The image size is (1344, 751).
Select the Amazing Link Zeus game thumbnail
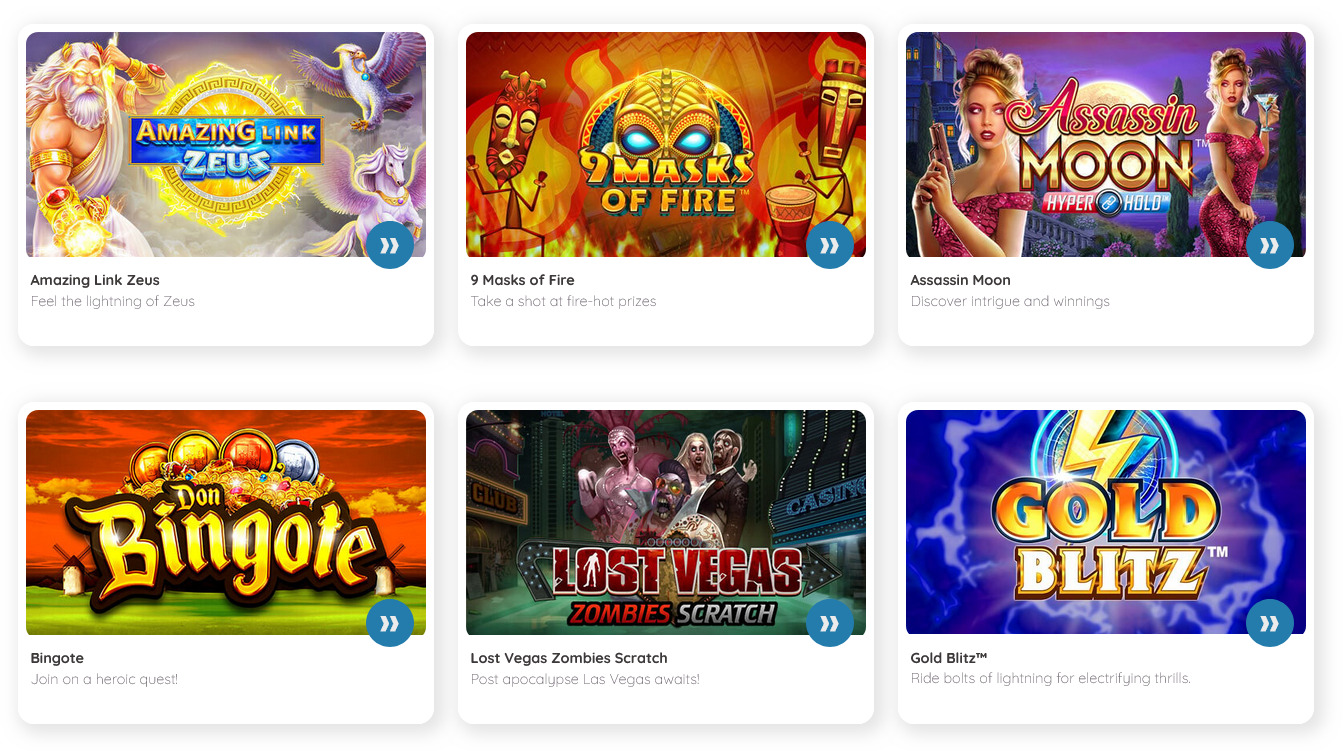point(226,144)
